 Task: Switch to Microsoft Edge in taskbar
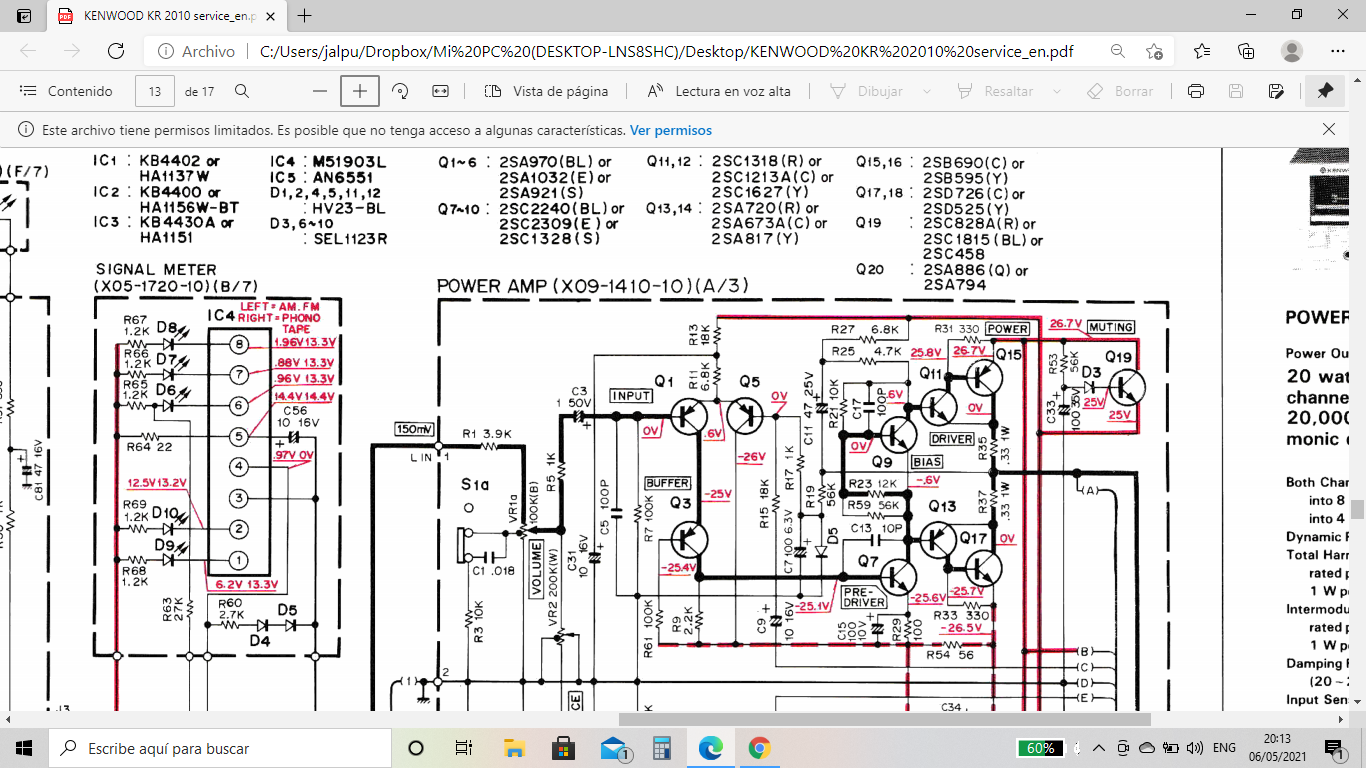point(710,748)
